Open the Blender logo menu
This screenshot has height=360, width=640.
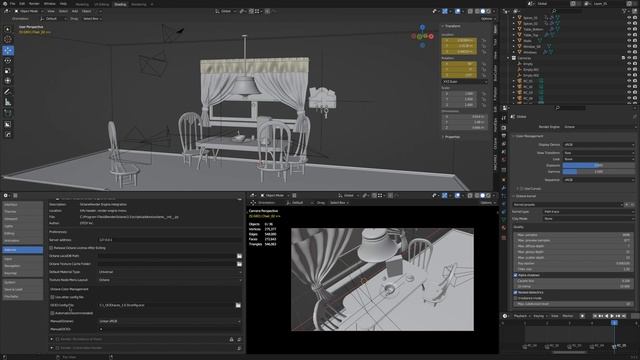4,4
